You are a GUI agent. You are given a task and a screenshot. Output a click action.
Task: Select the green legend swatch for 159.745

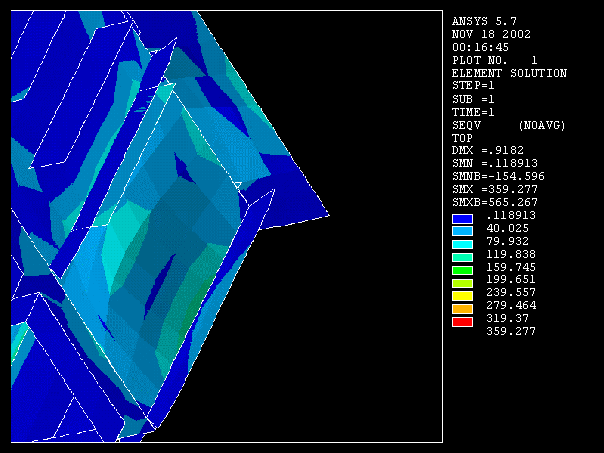click(462, 270)
